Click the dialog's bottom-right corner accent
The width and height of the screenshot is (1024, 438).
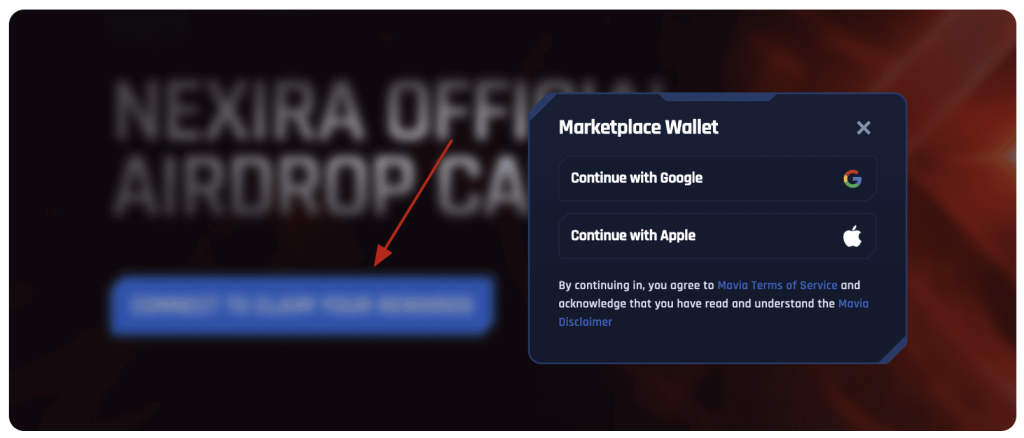[x=892, y=349]
